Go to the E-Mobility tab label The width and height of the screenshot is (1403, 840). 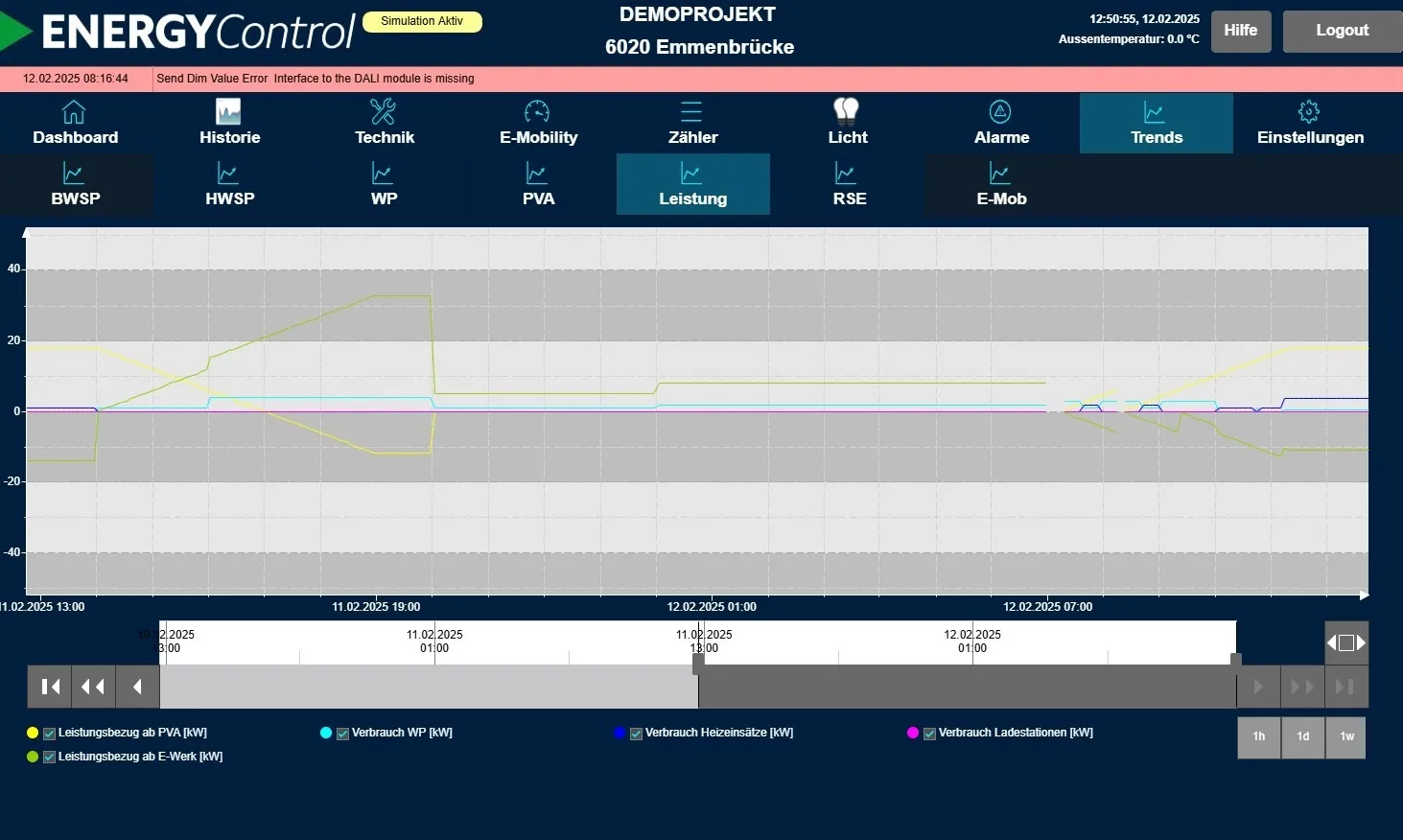(539, 137)
